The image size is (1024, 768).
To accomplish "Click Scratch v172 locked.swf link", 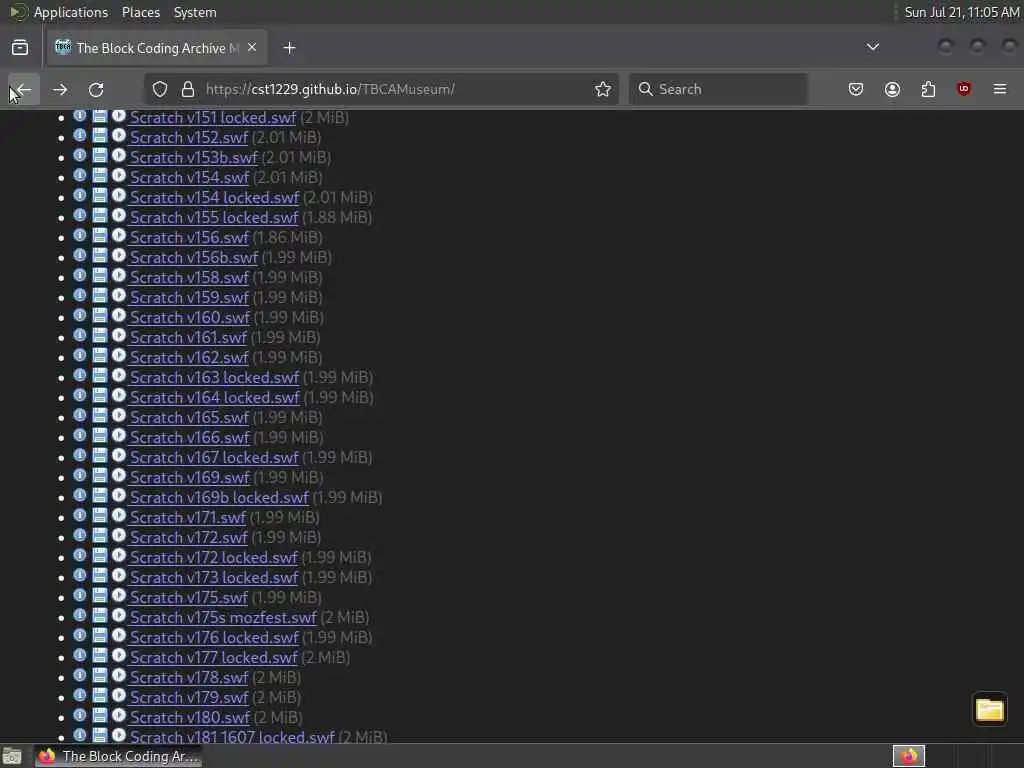I will click(x=214, y=557).
